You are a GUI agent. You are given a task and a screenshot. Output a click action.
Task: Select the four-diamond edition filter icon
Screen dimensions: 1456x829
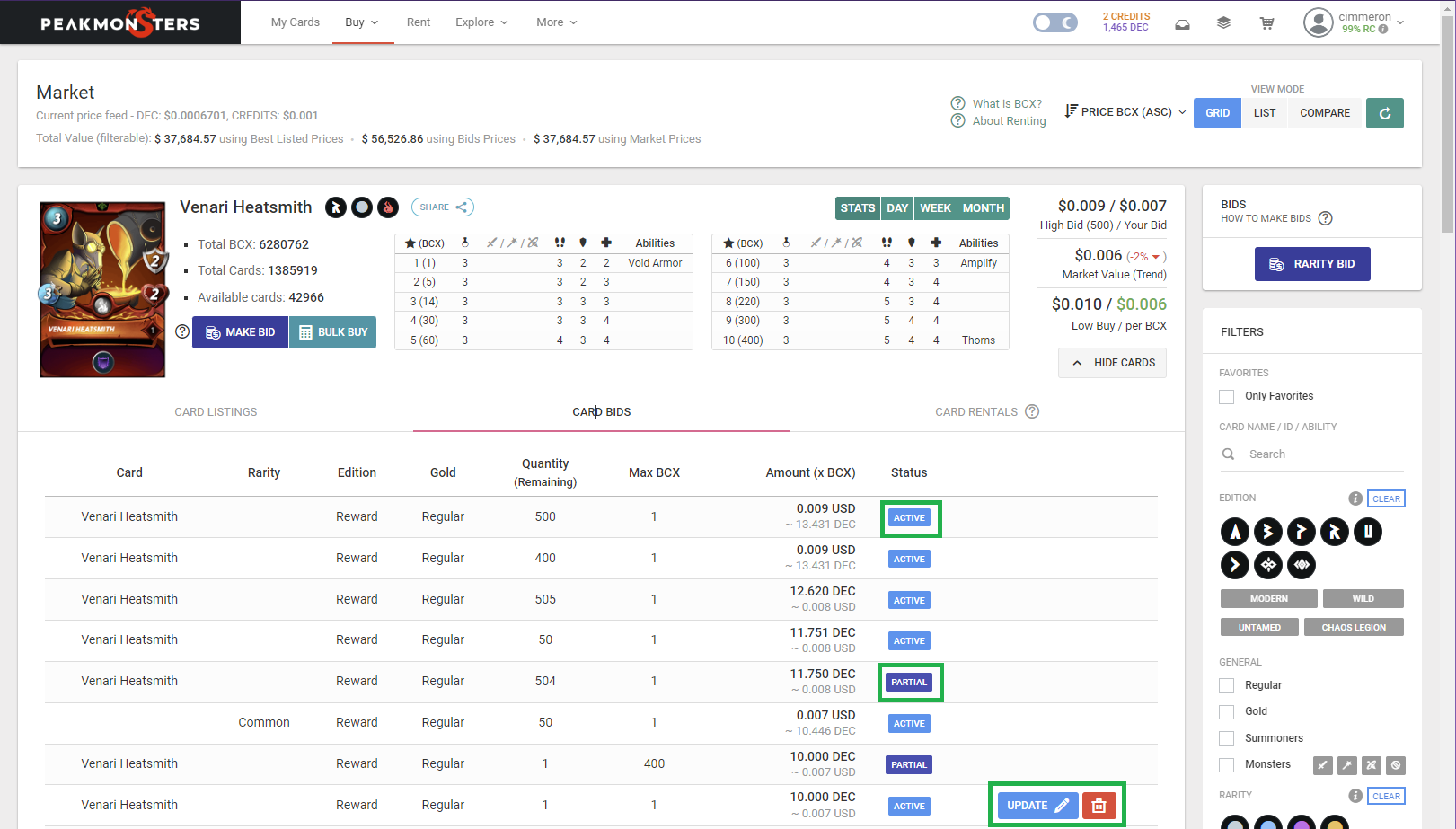tap(1268, 565)
